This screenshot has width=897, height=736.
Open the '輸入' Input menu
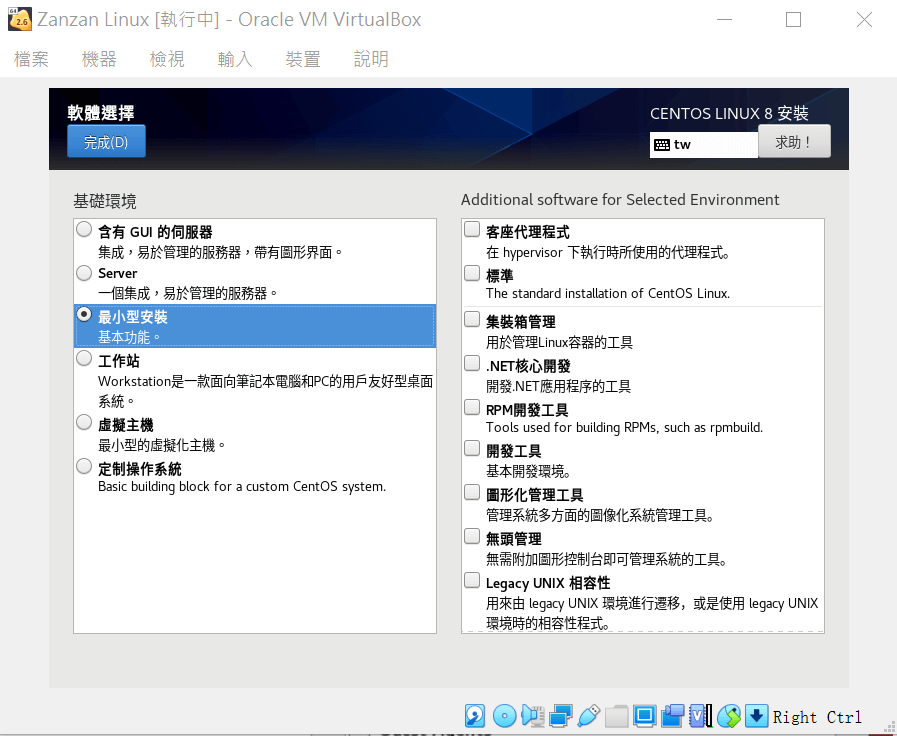[235, 59]
